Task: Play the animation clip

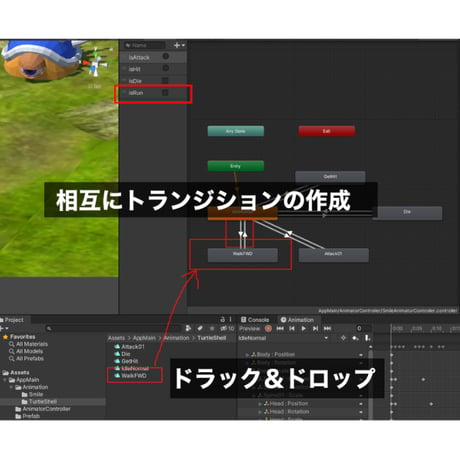Action: coord(303,328)
